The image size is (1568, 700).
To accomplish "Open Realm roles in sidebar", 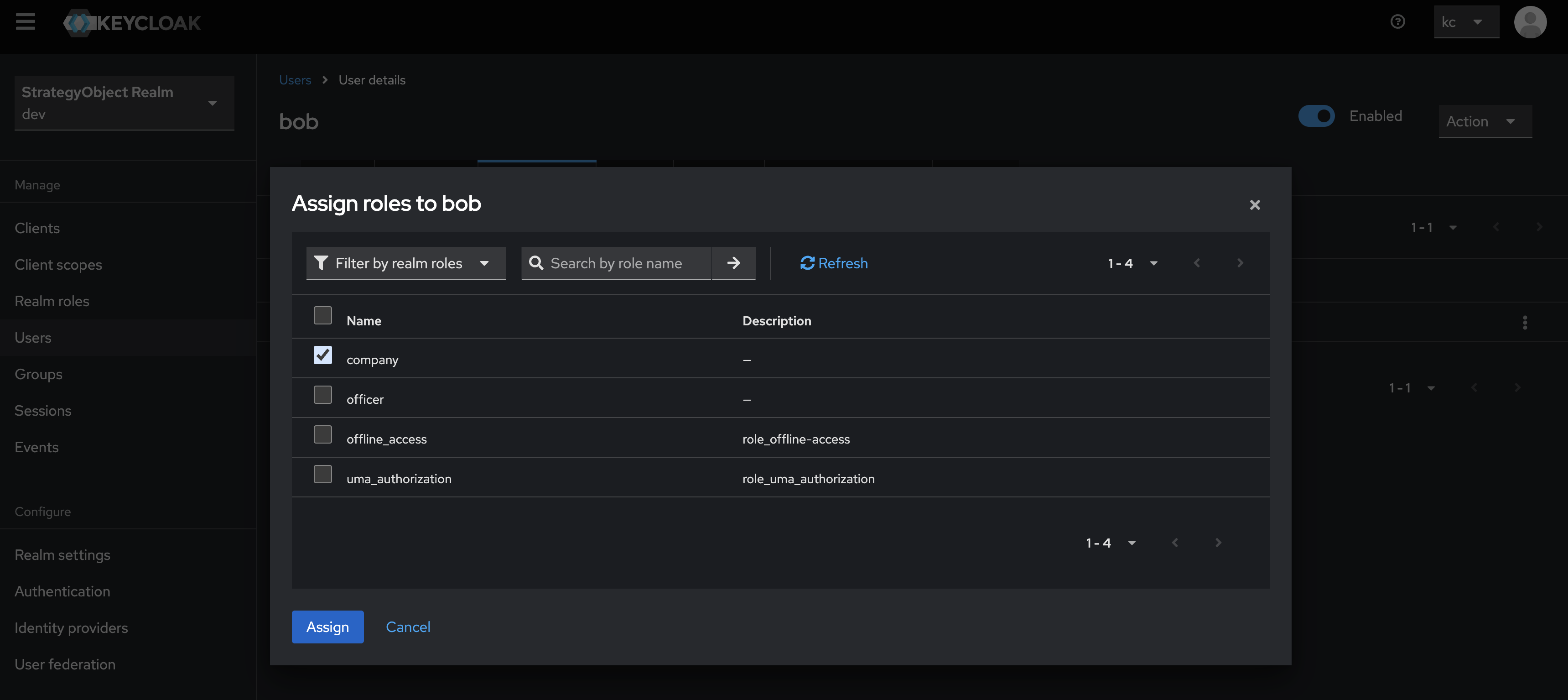I will (x=52, y=301).
